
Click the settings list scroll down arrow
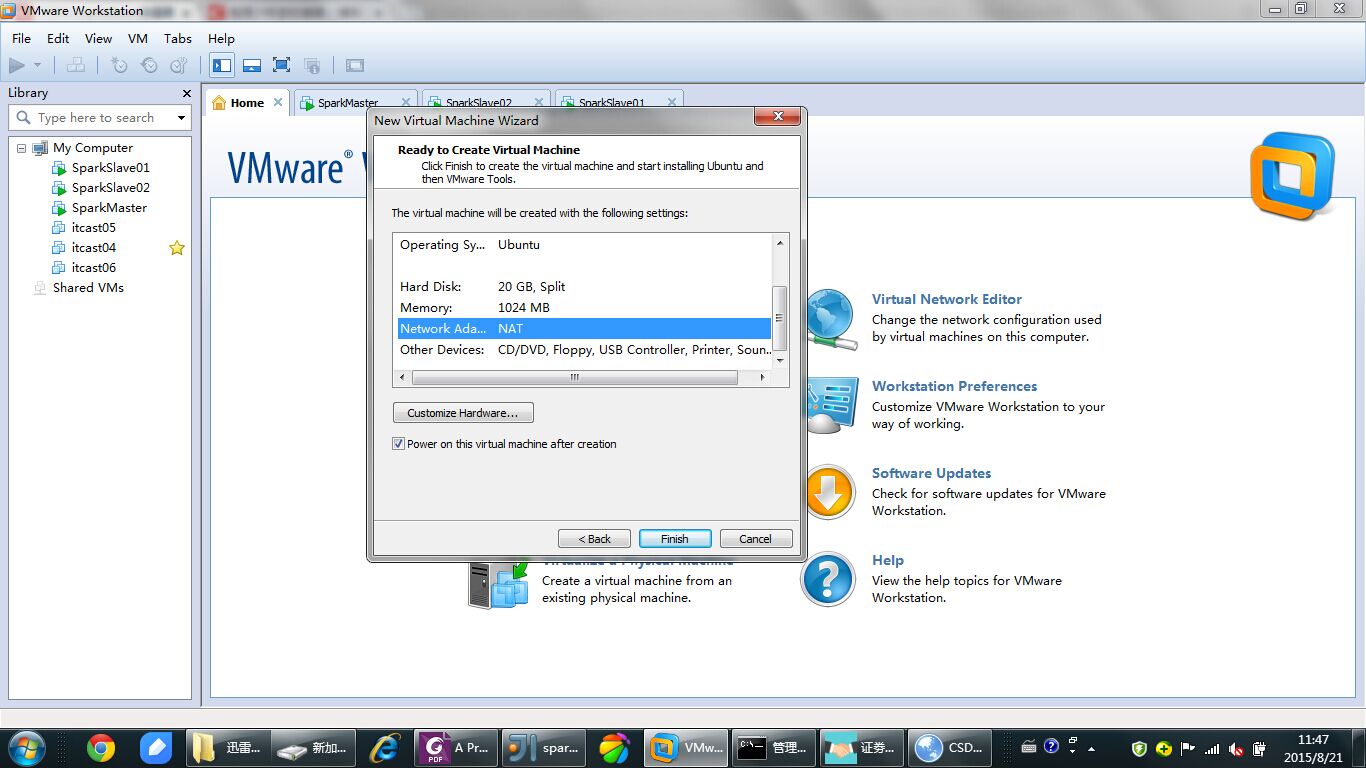pos(780,362)
